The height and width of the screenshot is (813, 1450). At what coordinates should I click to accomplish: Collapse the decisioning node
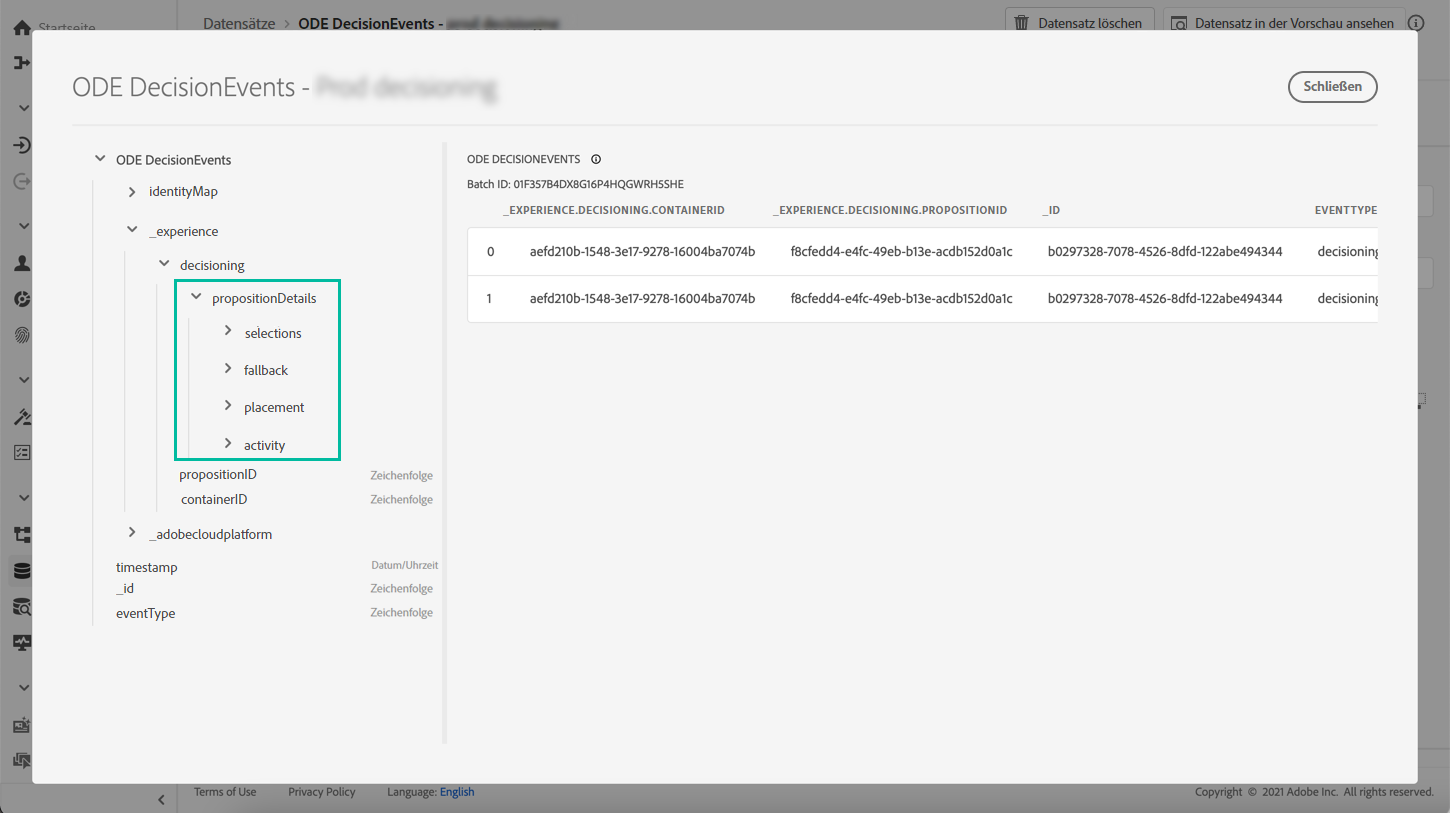tap(164, 265)
